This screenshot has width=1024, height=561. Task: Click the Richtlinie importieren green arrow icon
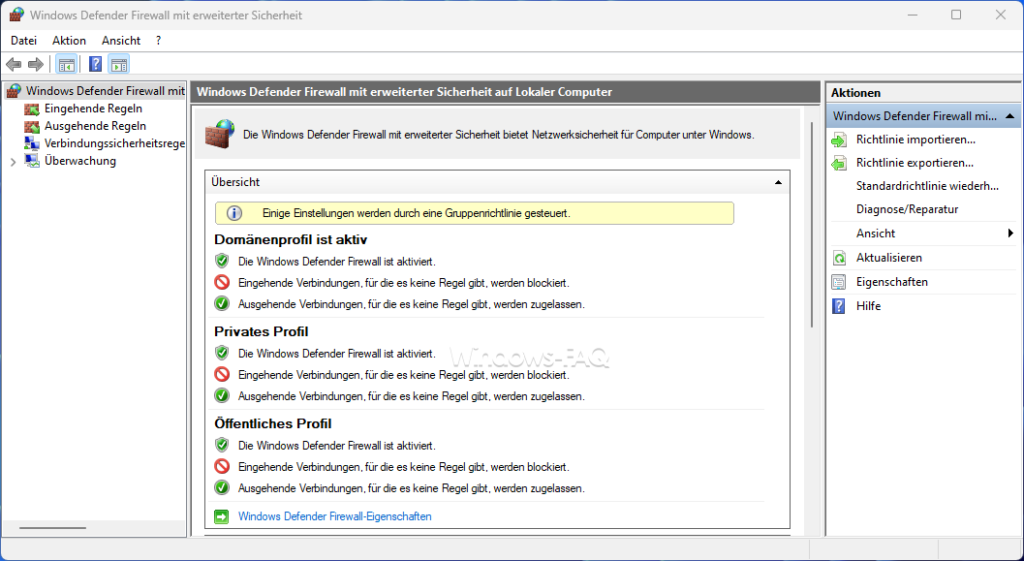839,140
